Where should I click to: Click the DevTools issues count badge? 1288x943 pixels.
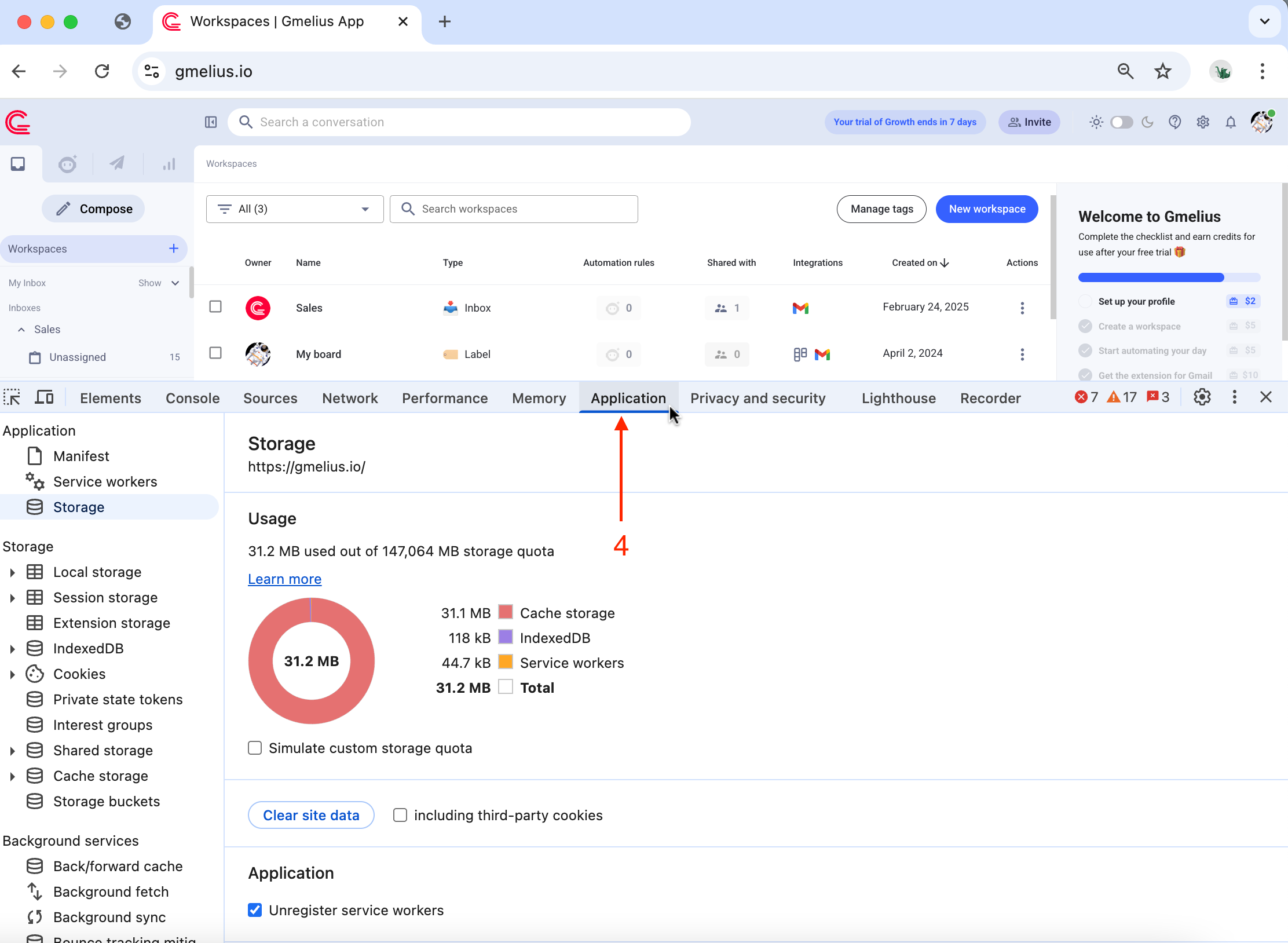1158,397
